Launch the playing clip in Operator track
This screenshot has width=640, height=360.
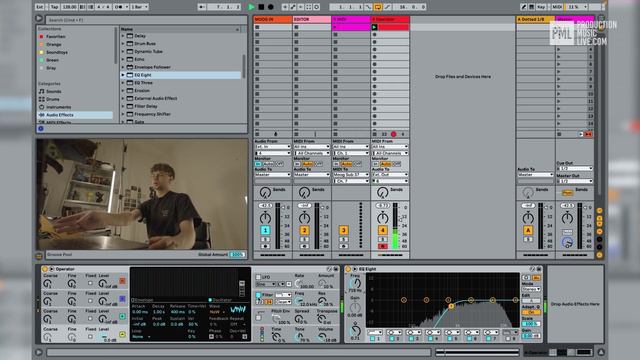[x=374, y=27]
